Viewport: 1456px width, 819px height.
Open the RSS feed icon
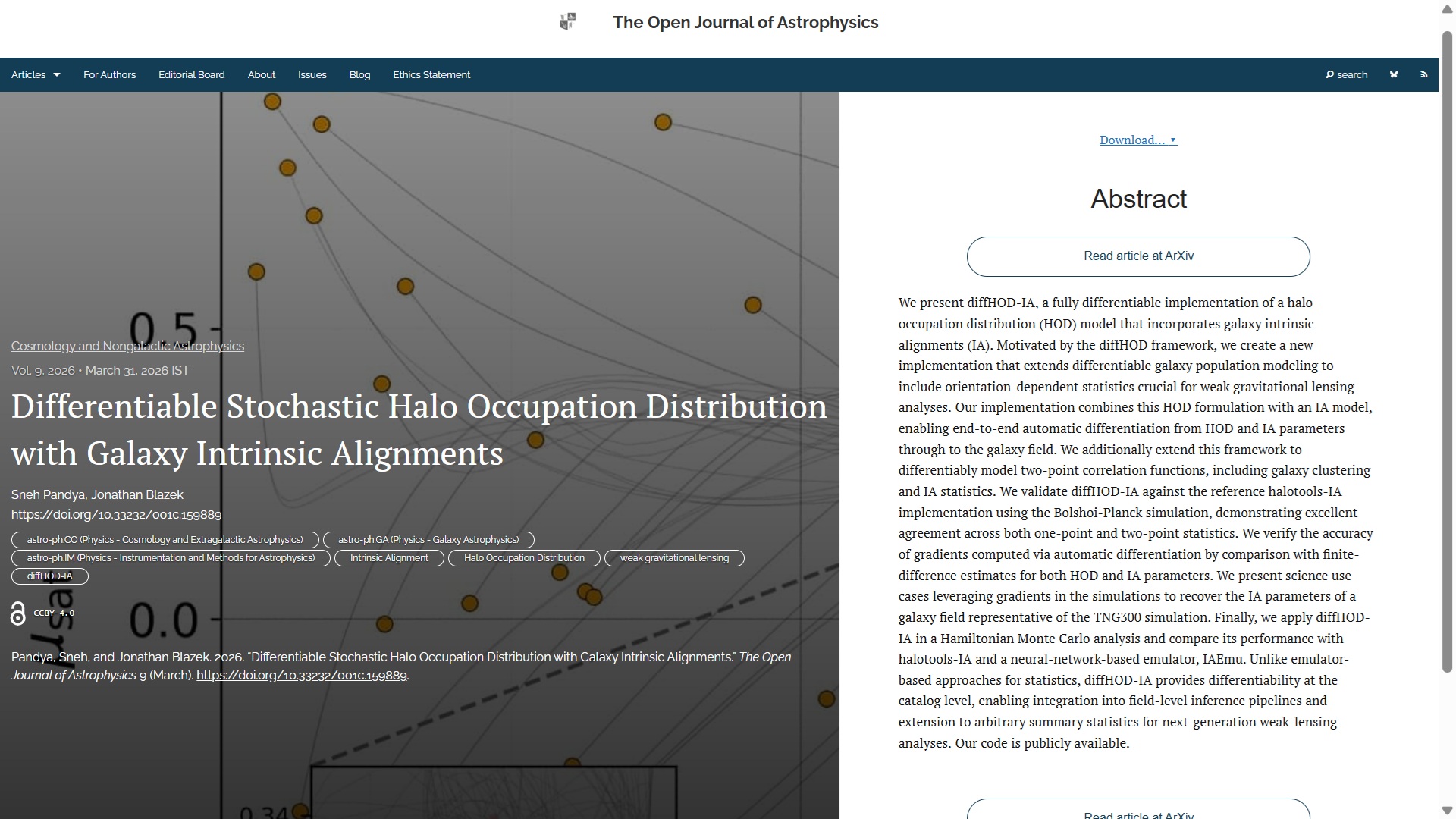(1423, 74)
